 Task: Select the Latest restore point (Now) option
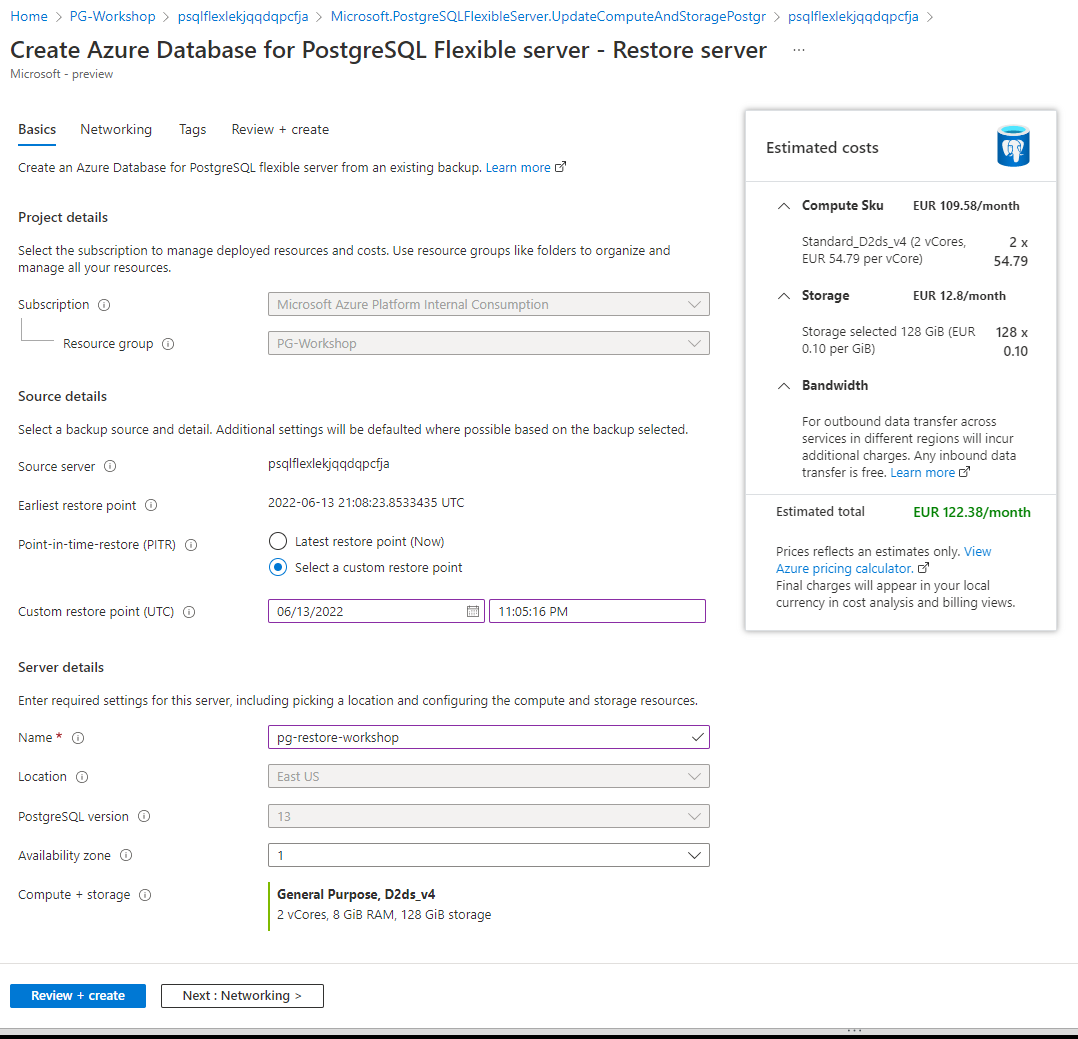(276, 541)
